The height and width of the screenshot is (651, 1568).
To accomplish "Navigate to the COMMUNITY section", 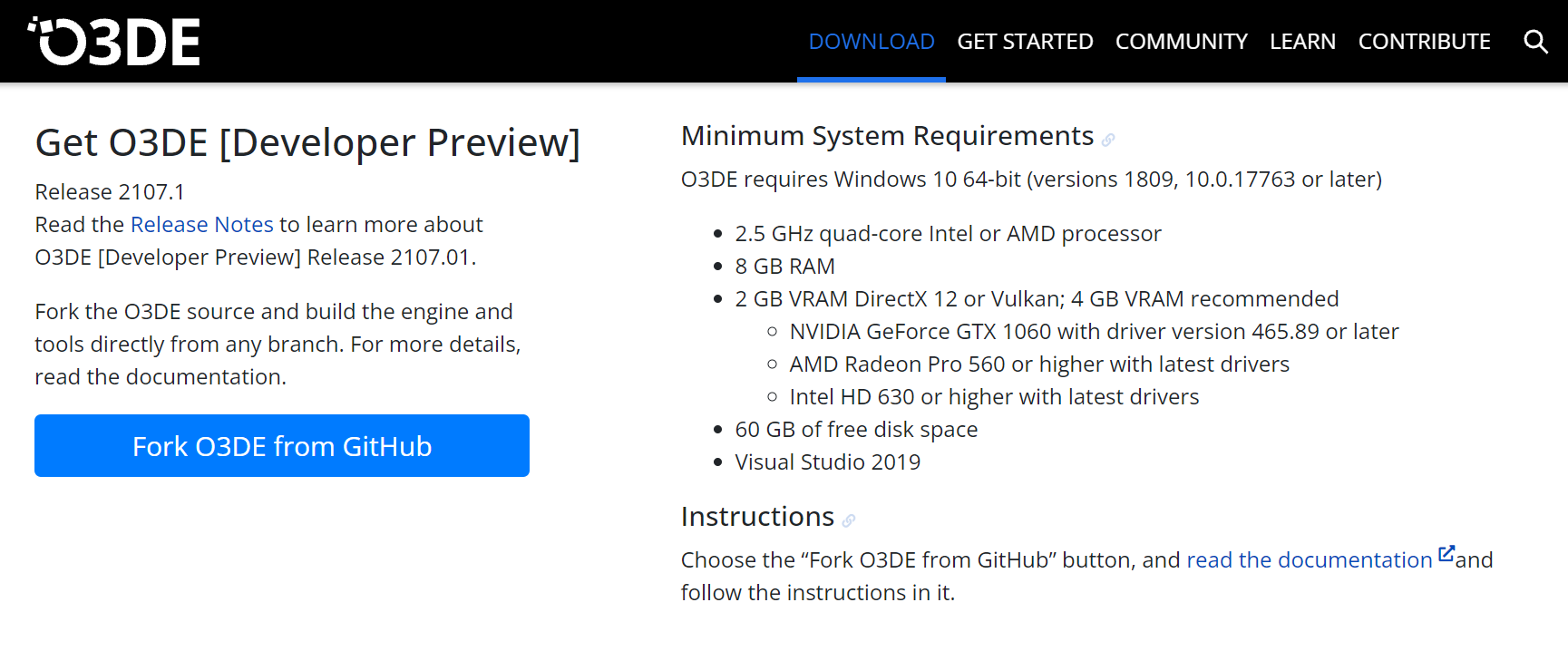I will pos(1181,41).
